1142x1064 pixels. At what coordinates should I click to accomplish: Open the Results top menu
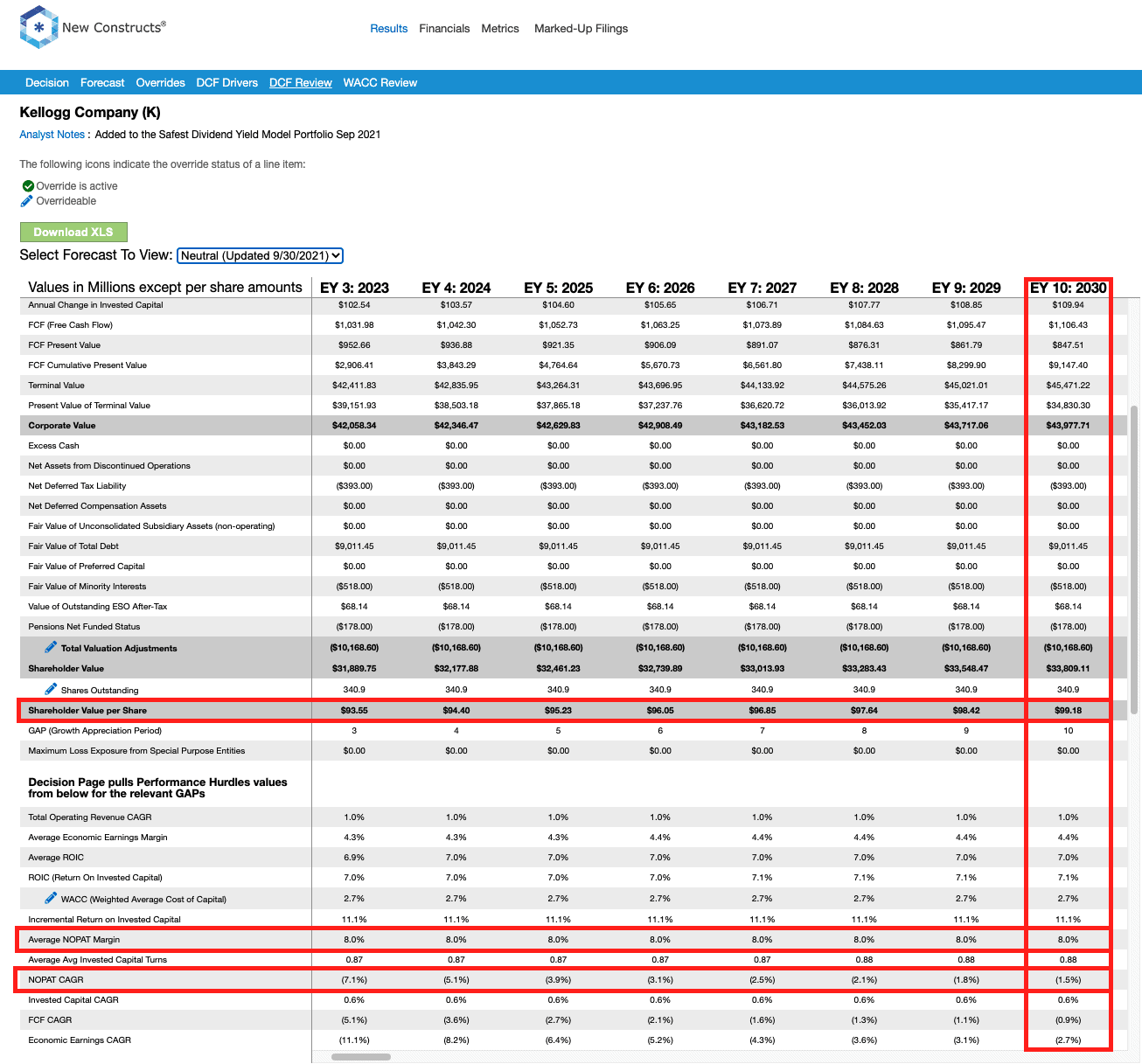pyautogui.click(x=388, y=29)
